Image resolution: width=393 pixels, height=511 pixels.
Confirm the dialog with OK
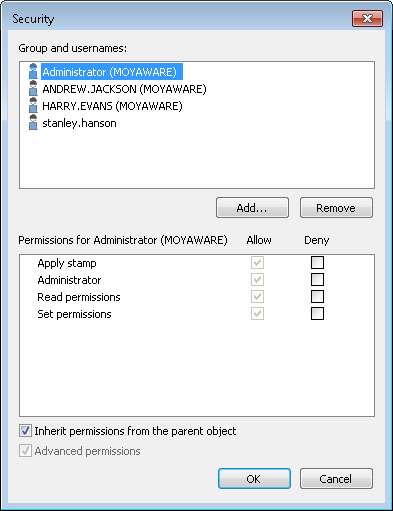point(254,479)
